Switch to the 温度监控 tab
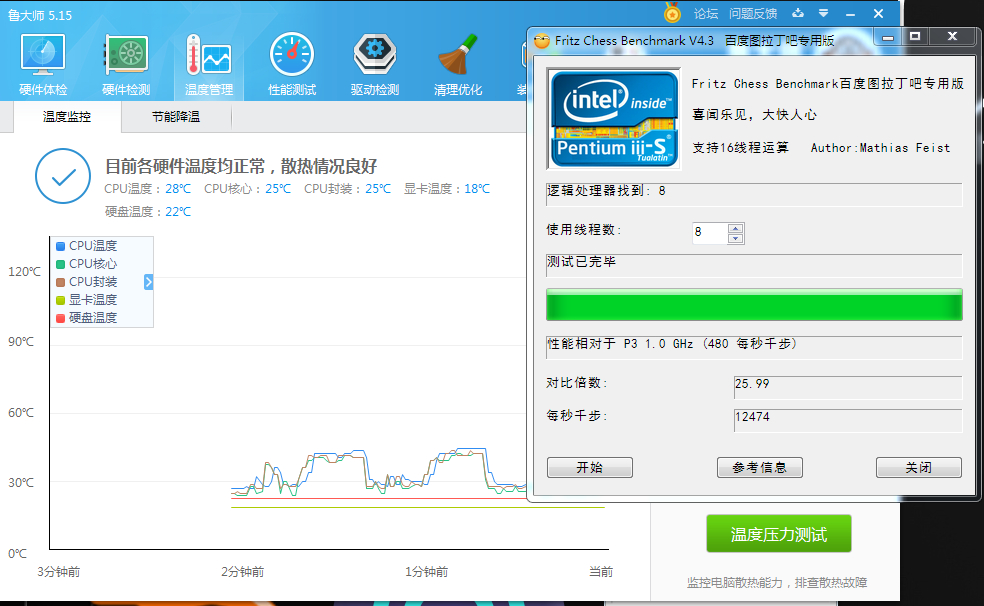This screenshot has height=606, width=984. (x=67, y=117)
